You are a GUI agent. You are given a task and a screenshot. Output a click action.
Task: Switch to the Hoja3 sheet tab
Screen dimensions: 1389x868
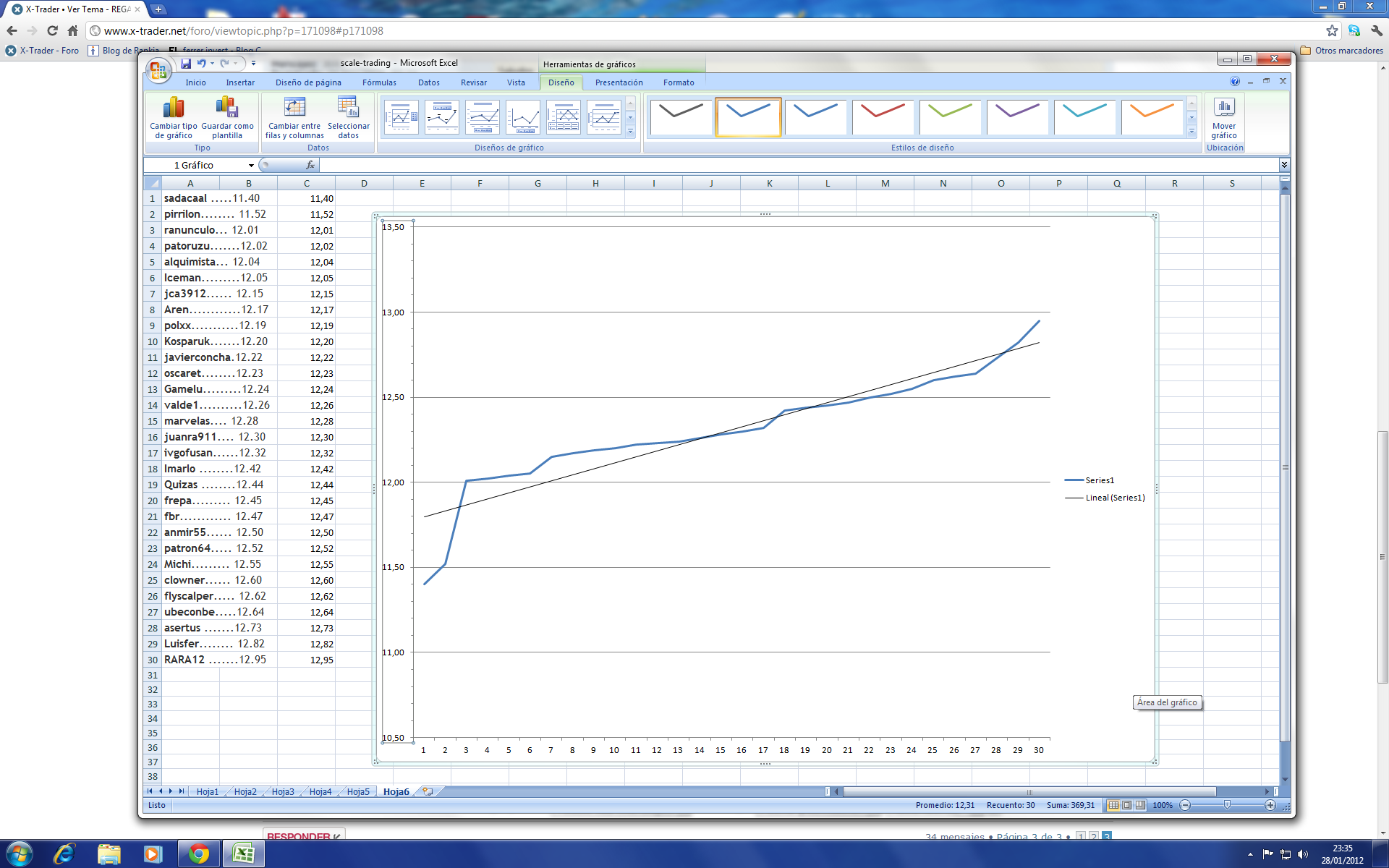point(283,792)
